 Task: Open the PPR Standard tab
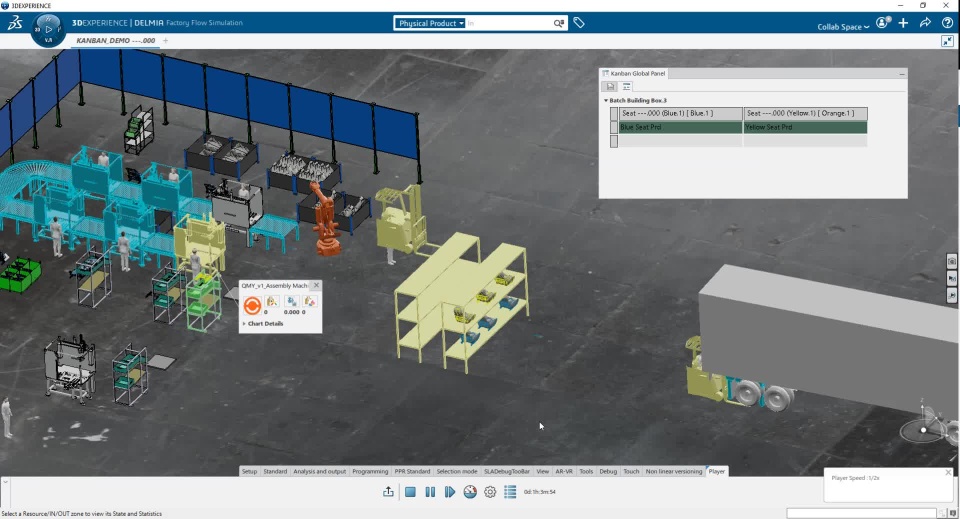click(x=412, y=471)
